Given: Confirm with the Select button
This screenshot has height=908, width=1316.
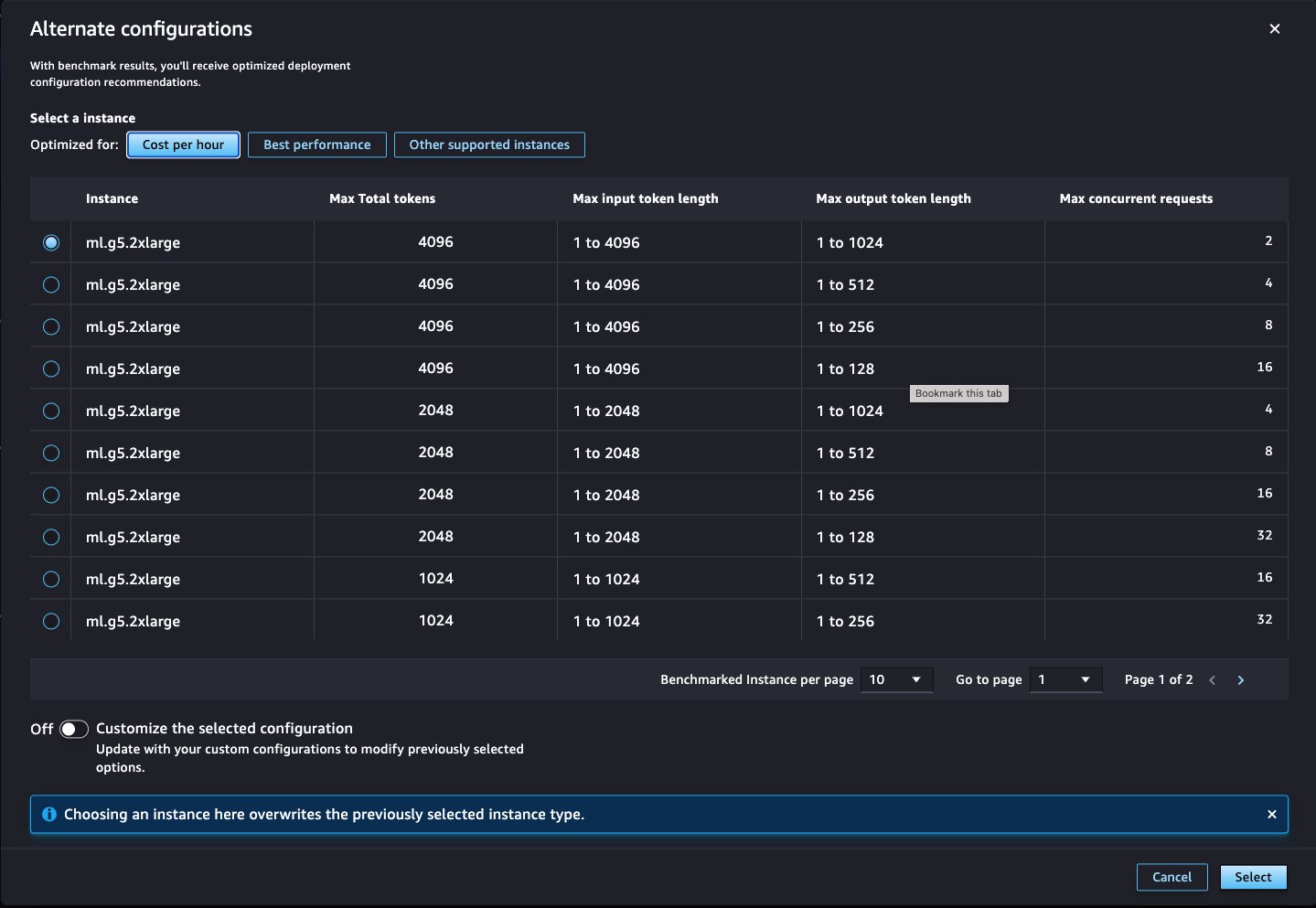Looking at the screenshot, I should (1253, 877).
